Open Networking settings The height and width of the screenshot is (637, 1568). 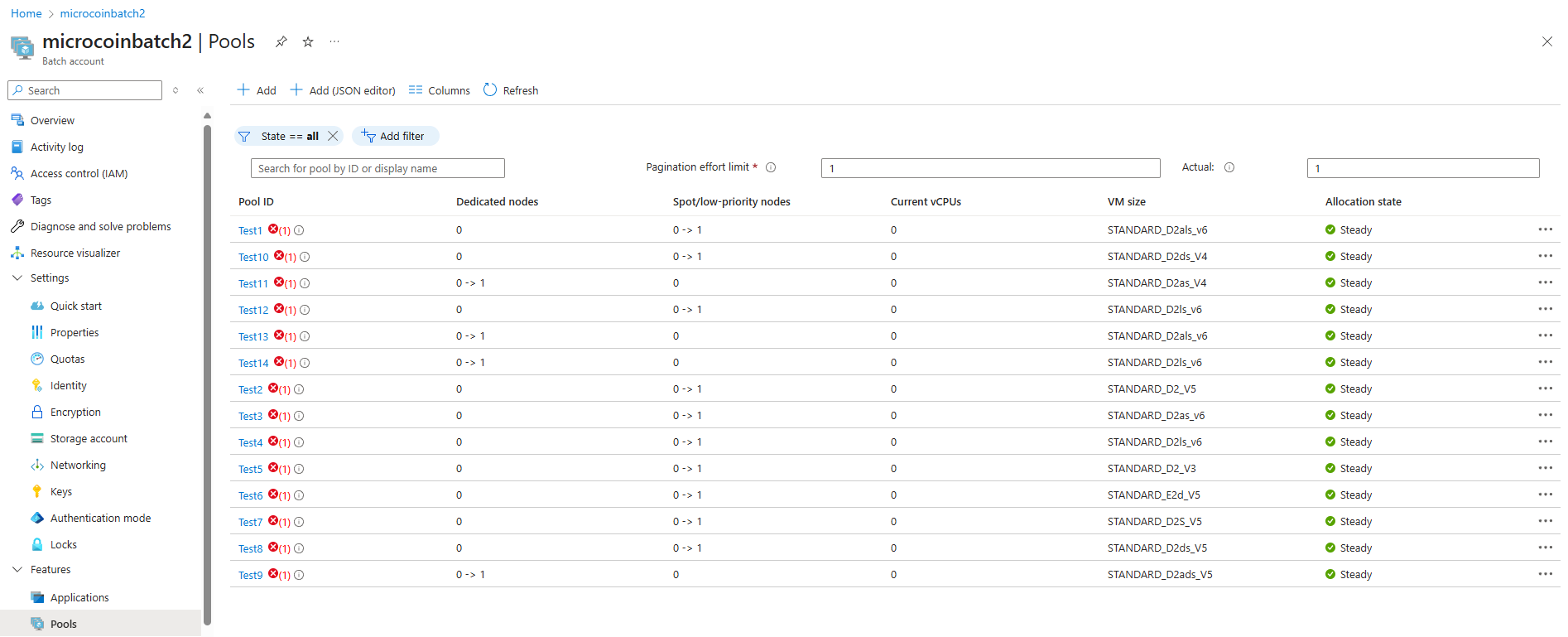click(78, 465)
